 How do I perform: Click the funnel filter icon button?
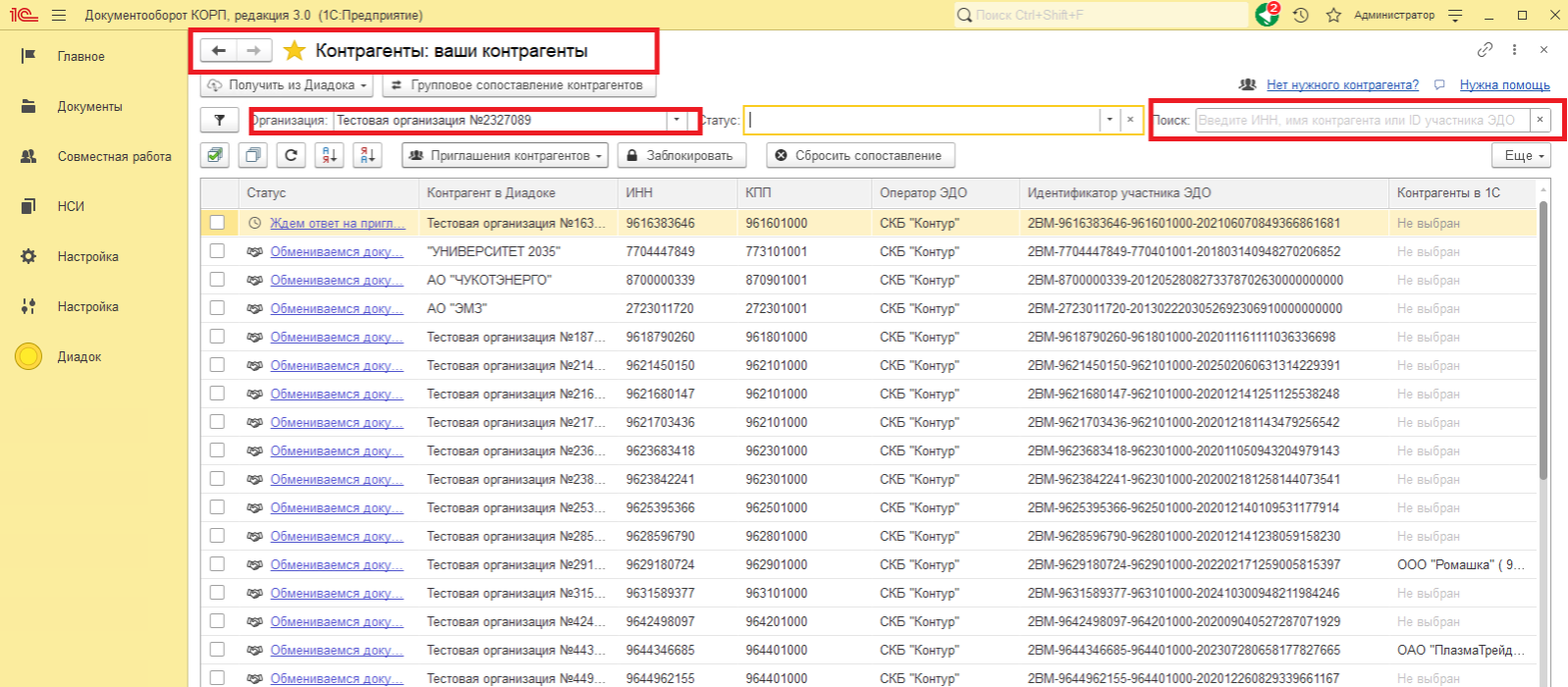tap(219, 120)
